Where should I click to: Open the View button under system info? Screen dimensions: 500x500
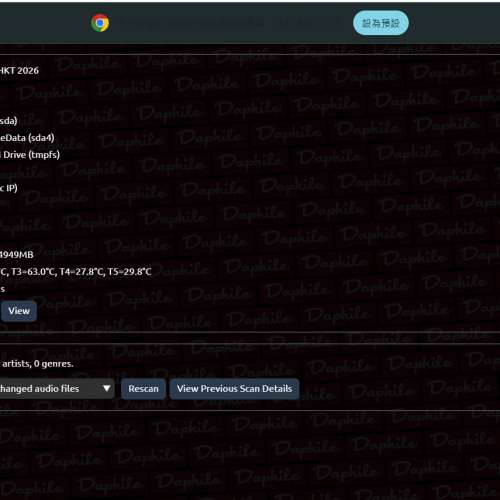(19, 311)
